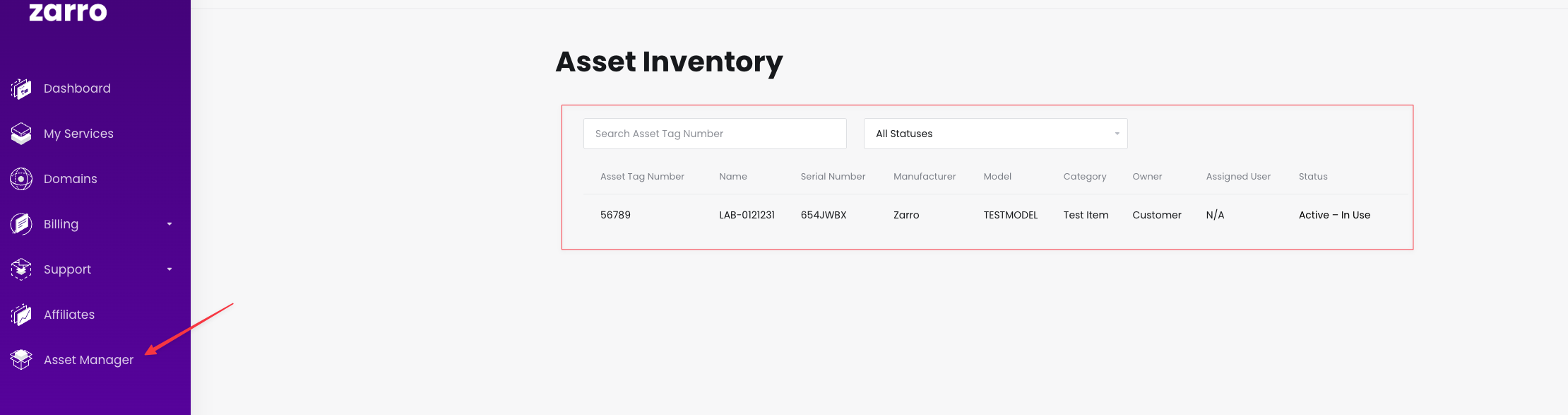Click the Asset Inventory page heading
This screenshot has width=1568, height=415.
click(x=669, y=62)
